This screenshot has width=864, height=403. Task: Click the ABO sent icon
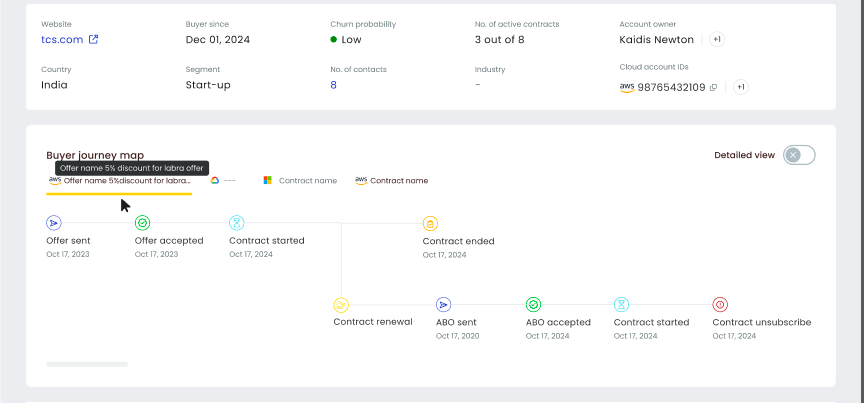[444, 305]
